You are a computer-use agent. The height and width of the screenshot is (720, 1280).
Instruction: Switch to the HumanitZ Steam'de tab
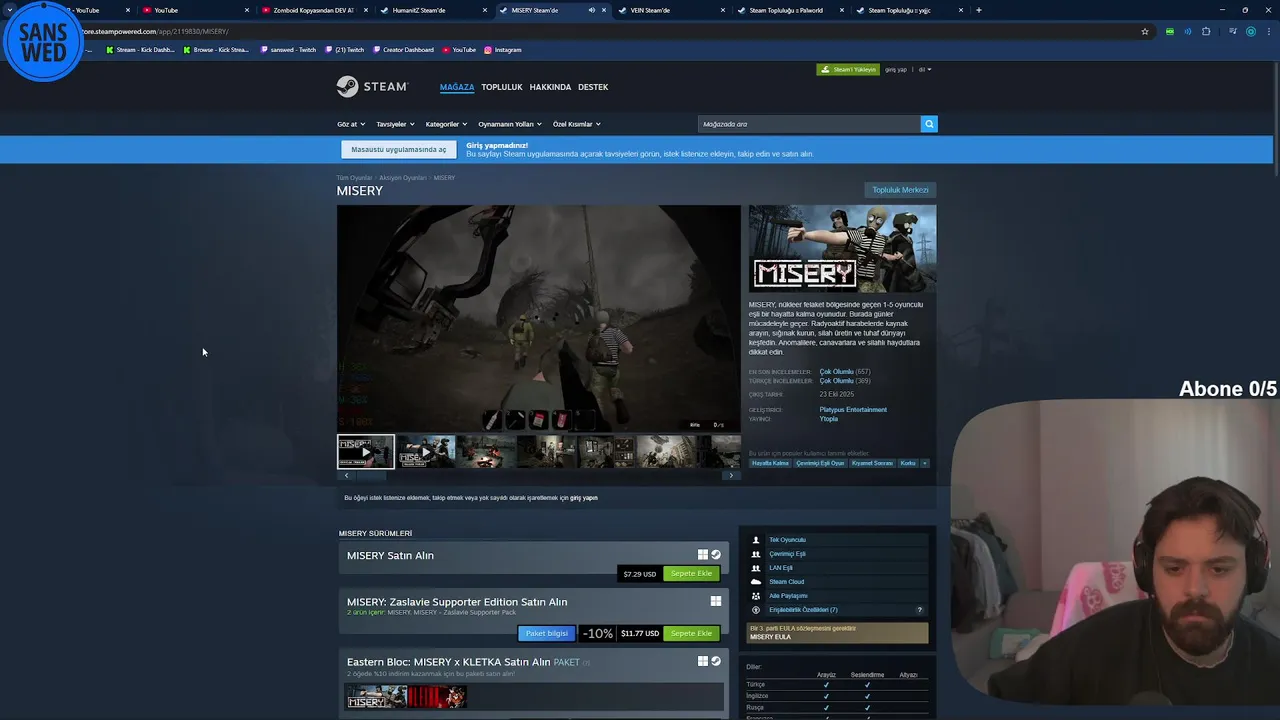tap(434, 10)
